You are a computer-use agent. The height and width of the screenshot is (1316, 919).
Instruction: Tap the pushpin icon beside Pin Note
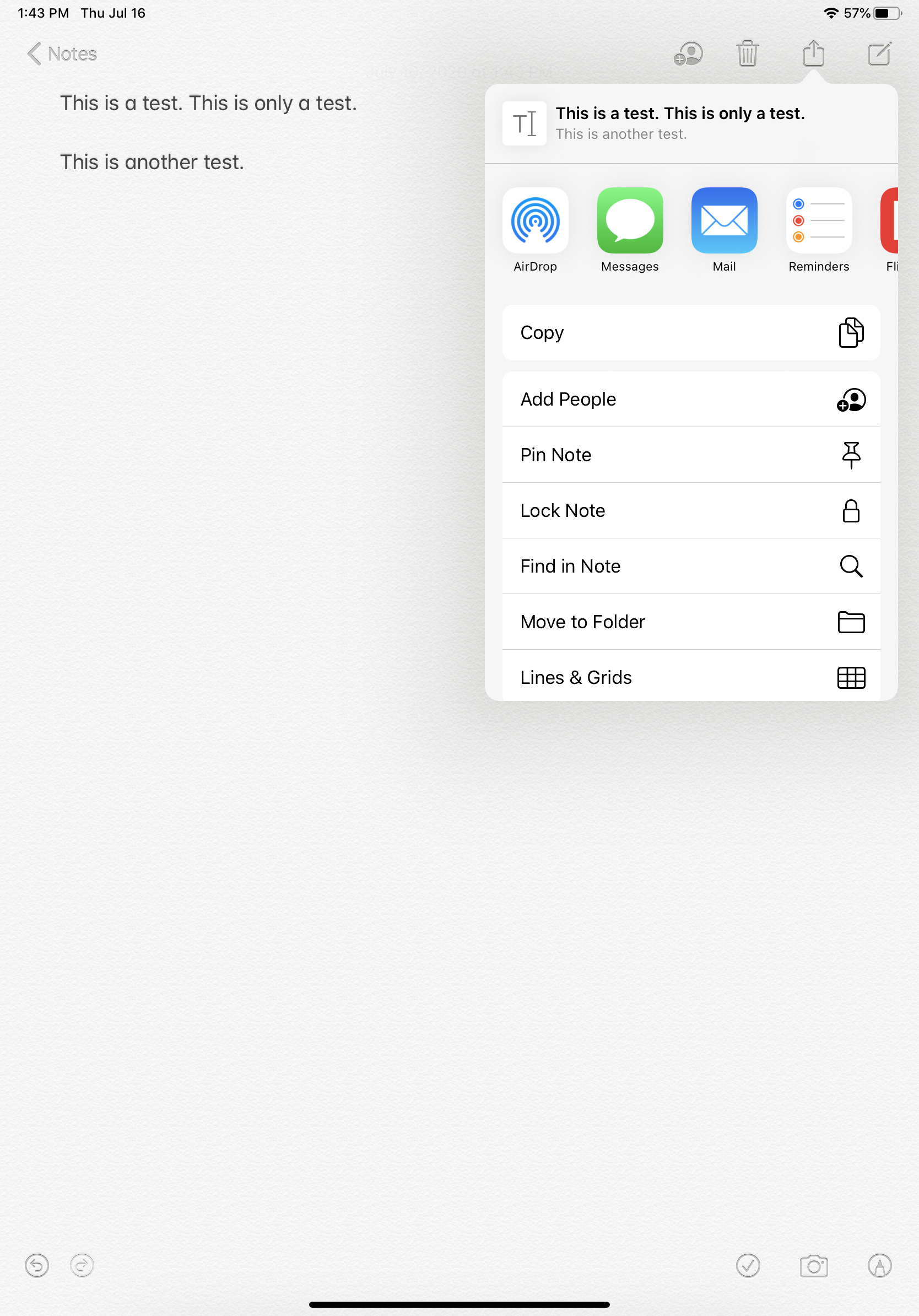point(851,455)
